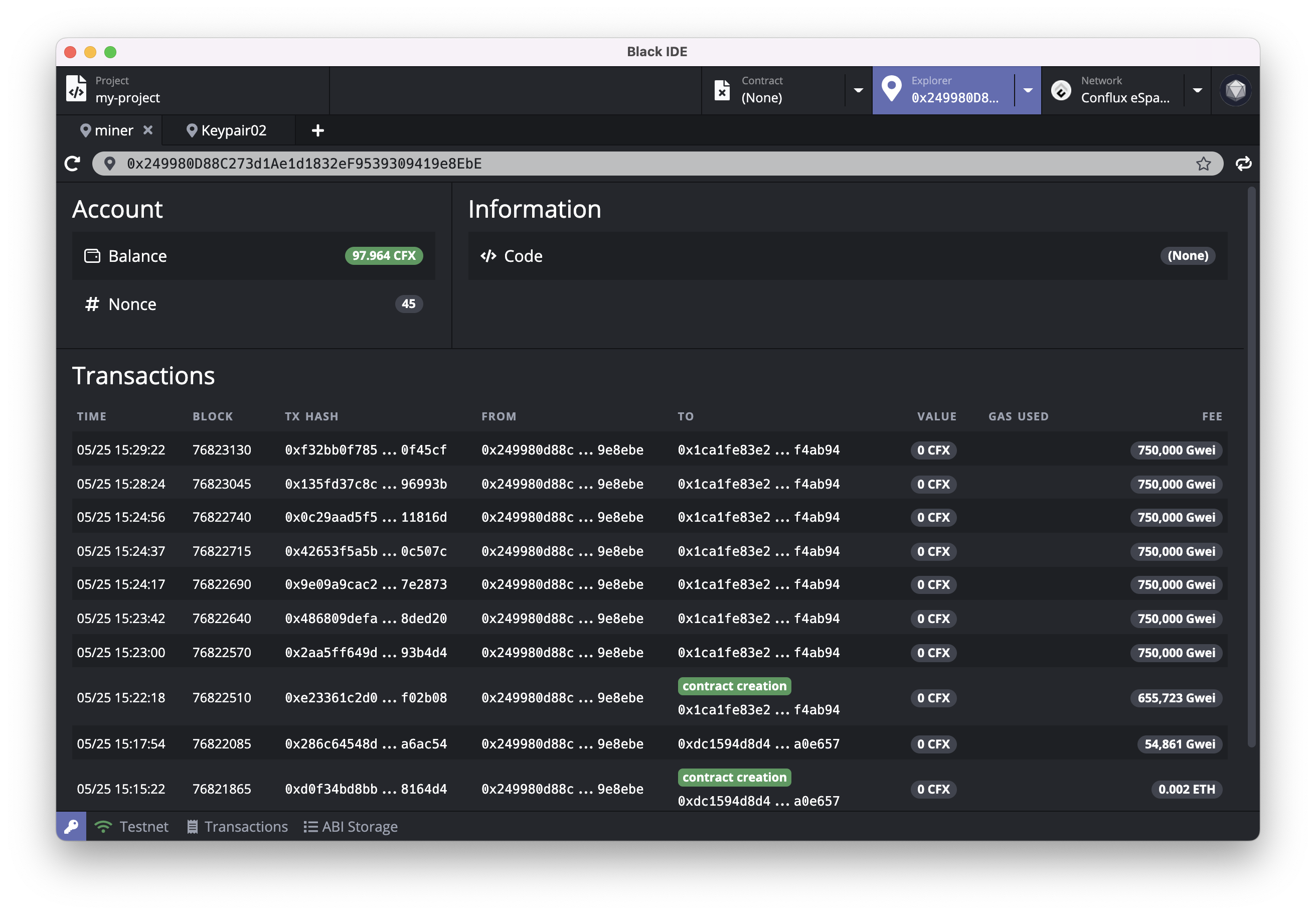The image size is (1316, 915).
Task: Open Transactions in the bottom bar
Action: [x=238, y=826]
